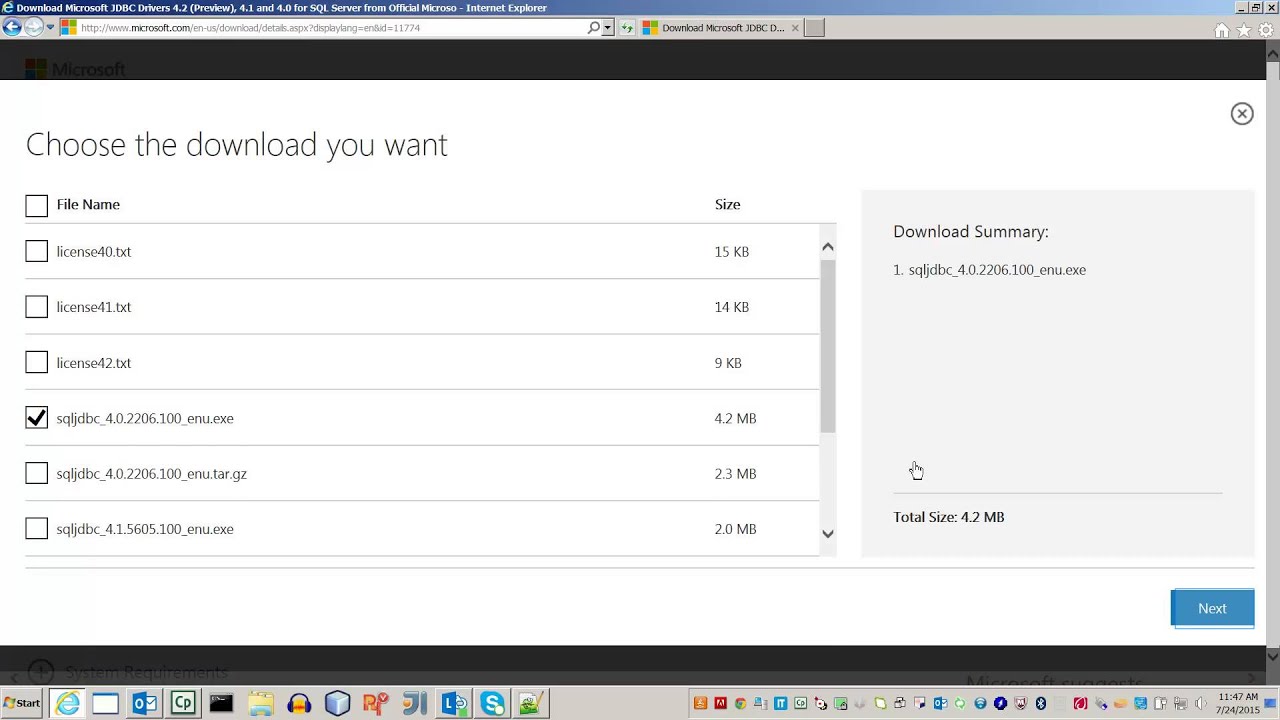1280x720 pixels.
Task: Click the Adobe tray icon
Action: [720, 703]
